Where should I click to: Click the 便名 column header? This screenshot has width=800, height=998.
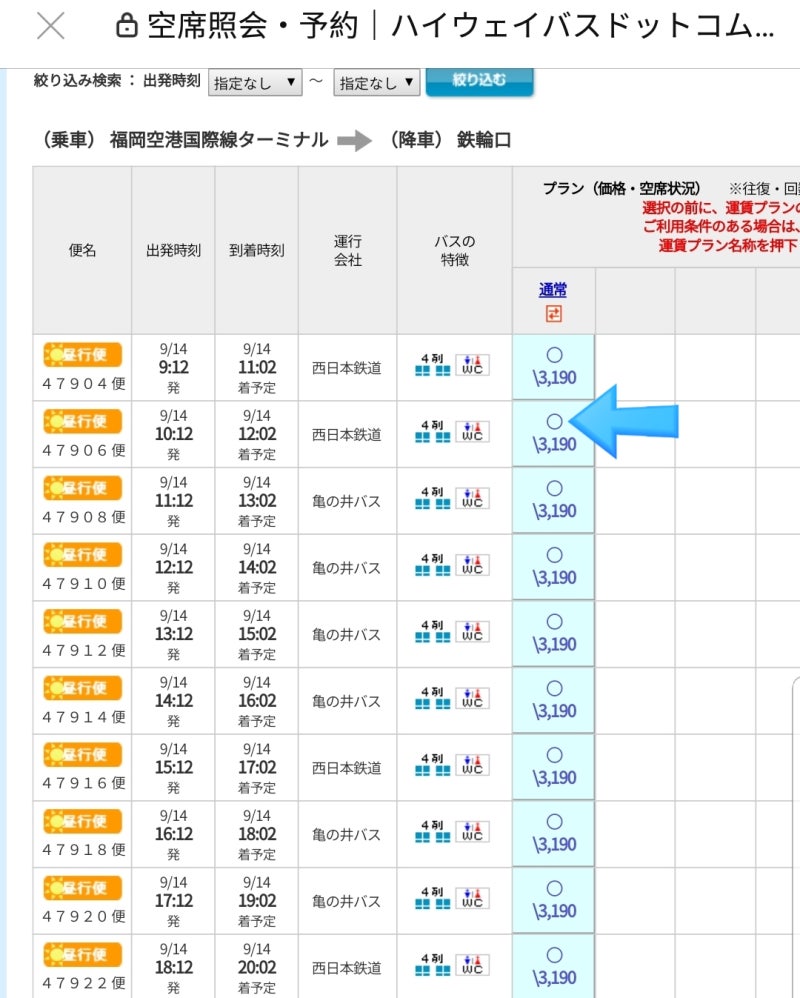82,250
